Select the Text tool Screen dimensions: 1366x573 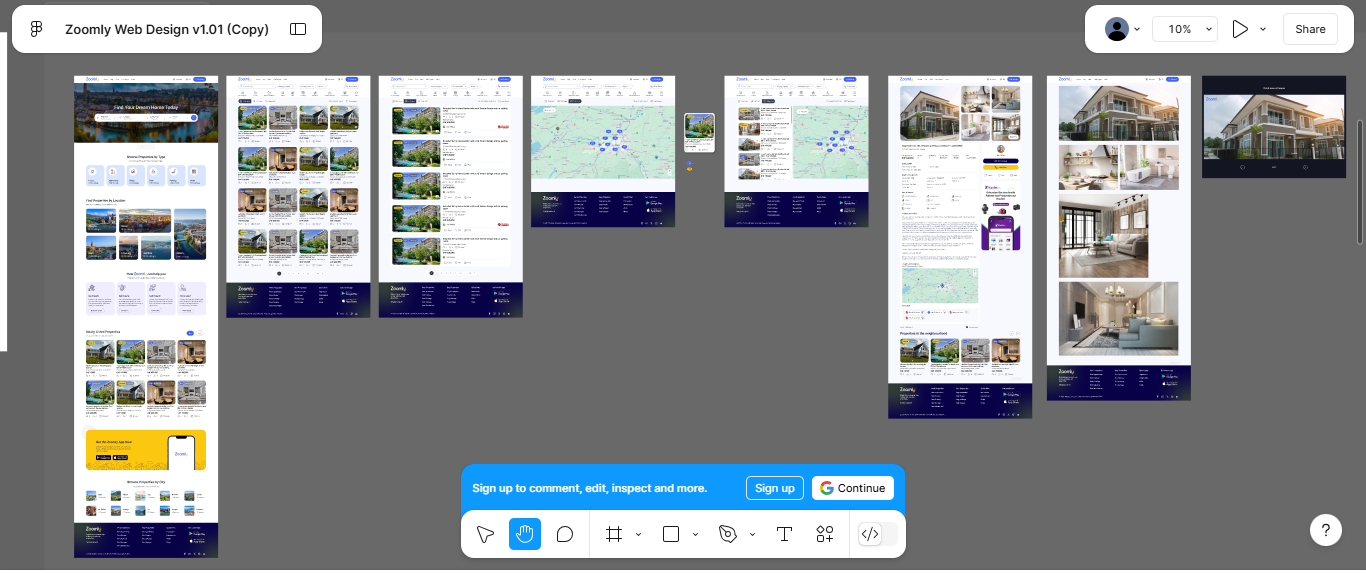pyautogui.click(x=784, y=534)
